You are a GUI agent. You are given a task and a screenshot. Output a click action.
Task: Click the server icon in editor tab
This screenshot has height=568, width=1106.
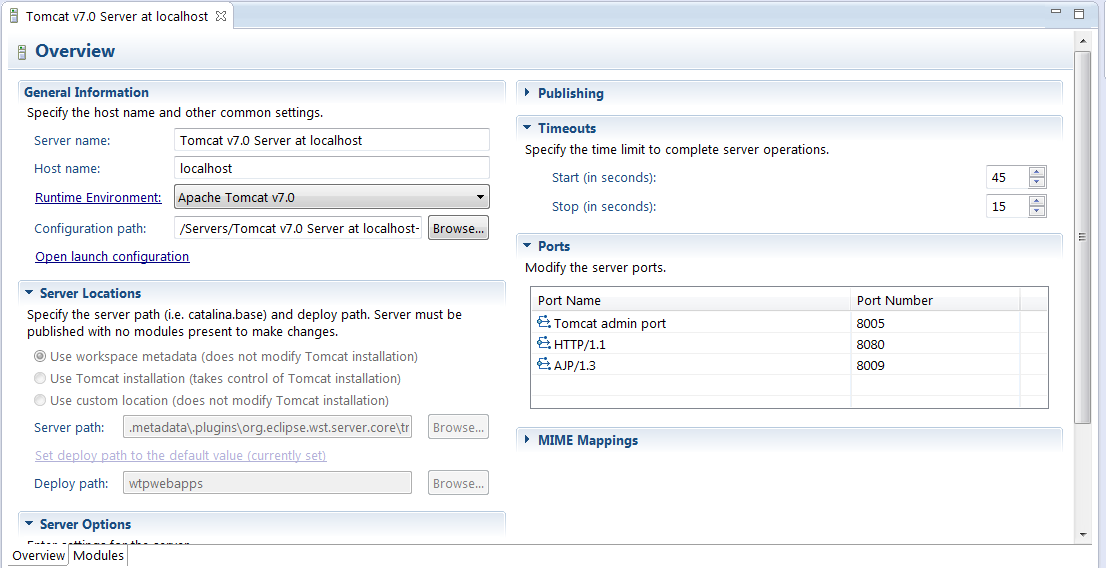13,16
